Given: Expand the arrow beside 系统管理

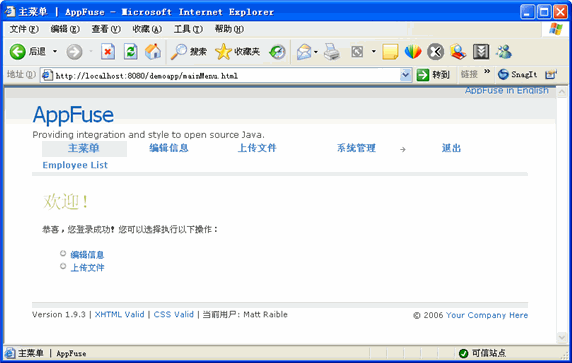Looking at the screenshot, I should coord(403,149).
